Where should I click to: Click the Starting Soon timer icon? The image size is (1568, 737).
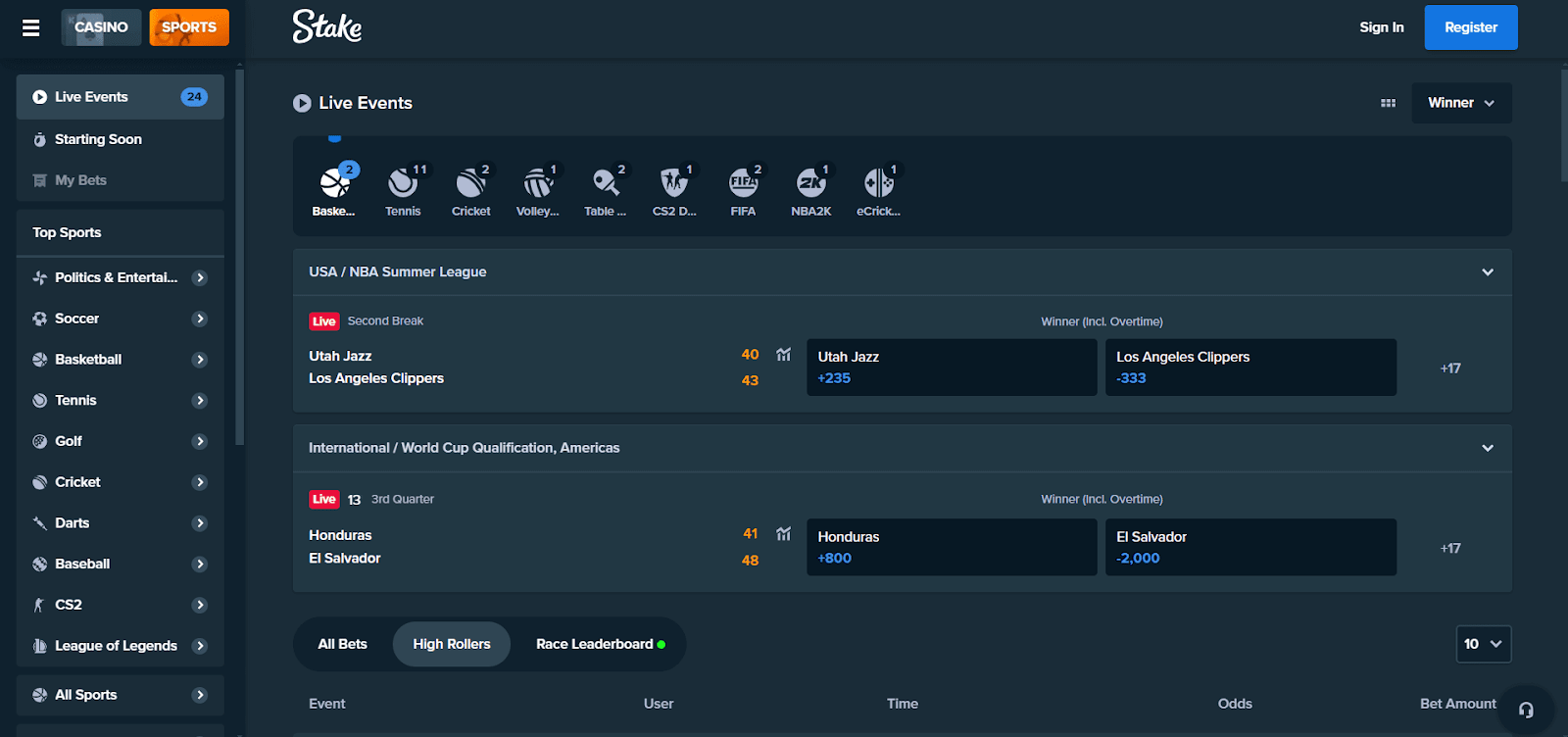tap(40, 139)
